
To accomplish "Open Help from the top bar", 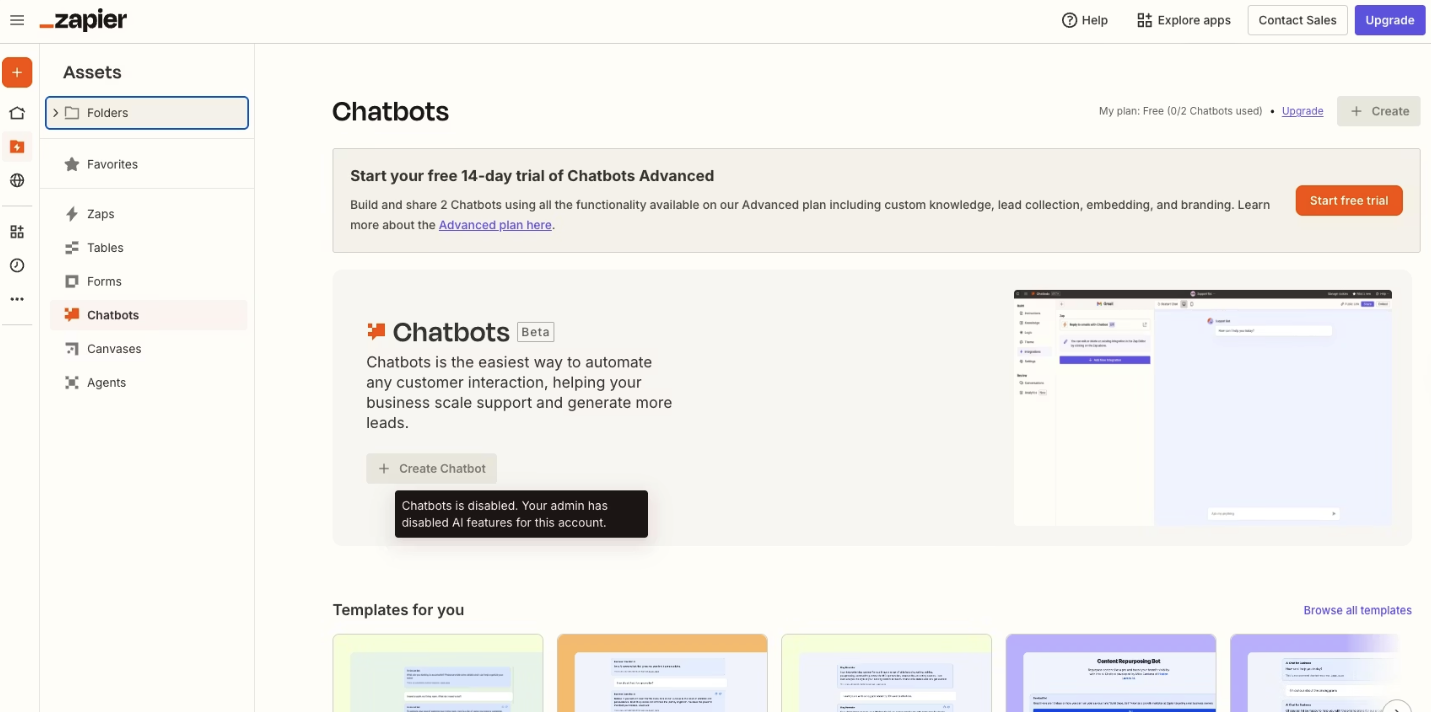I will point(1086,19).
